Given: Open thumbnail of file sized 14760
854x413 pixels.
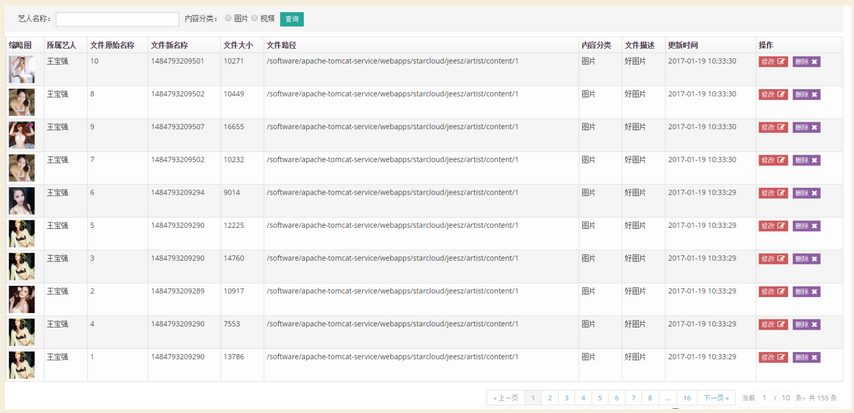Looking at the screenshot, I should [x=22, y=266].
